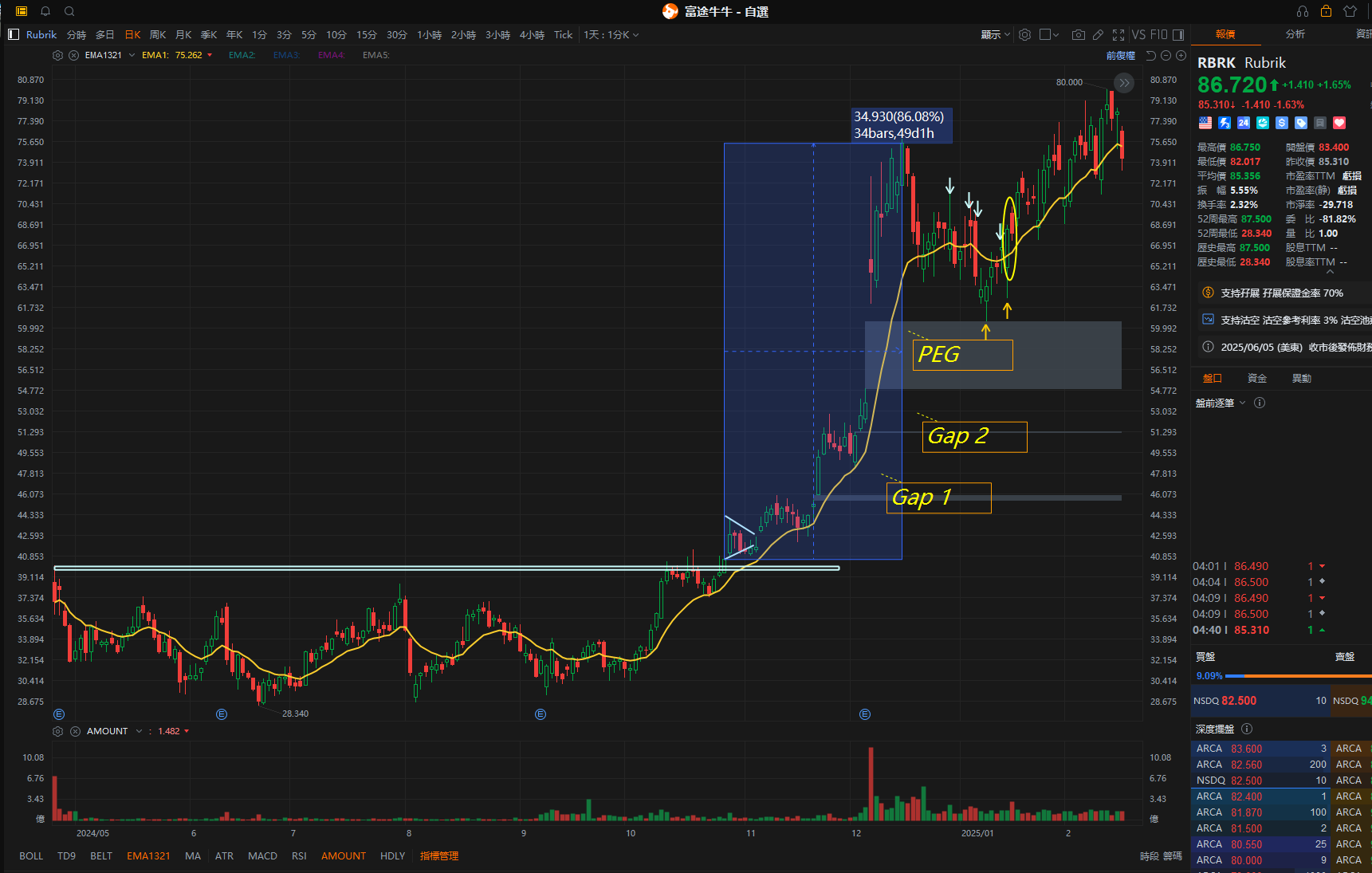Viewport: 1372px width, 873px height.
Task: Toggle the right quote panel
Action: pyautogui.click(x=1178, y=34)
